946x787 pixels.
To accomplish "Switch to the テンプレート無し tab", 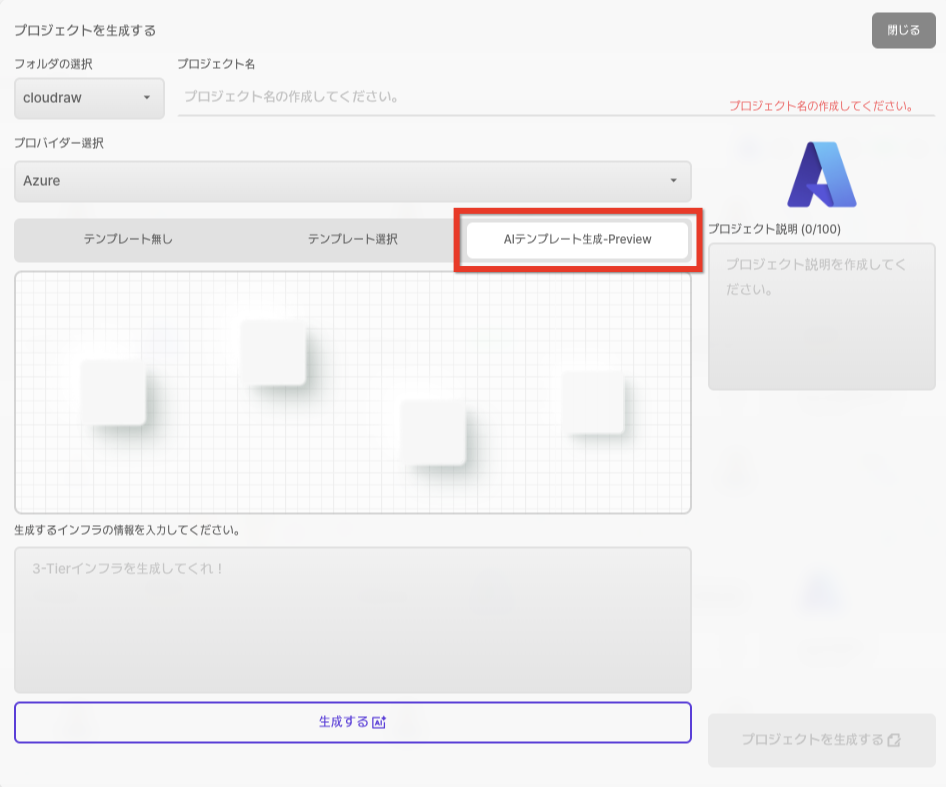I will pos(128,240).
